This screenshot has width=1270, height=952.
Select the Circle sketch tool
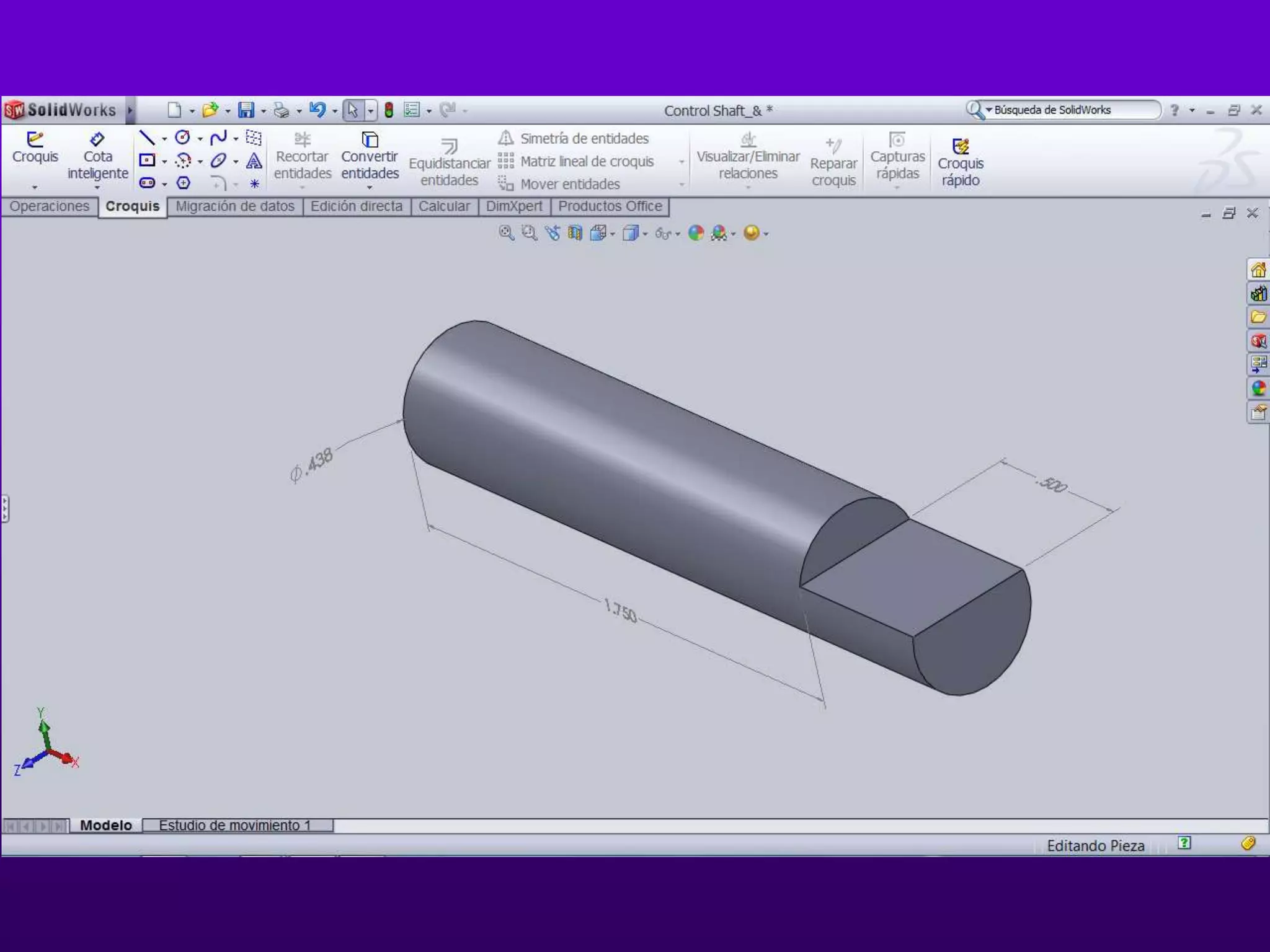coord(182,138)
